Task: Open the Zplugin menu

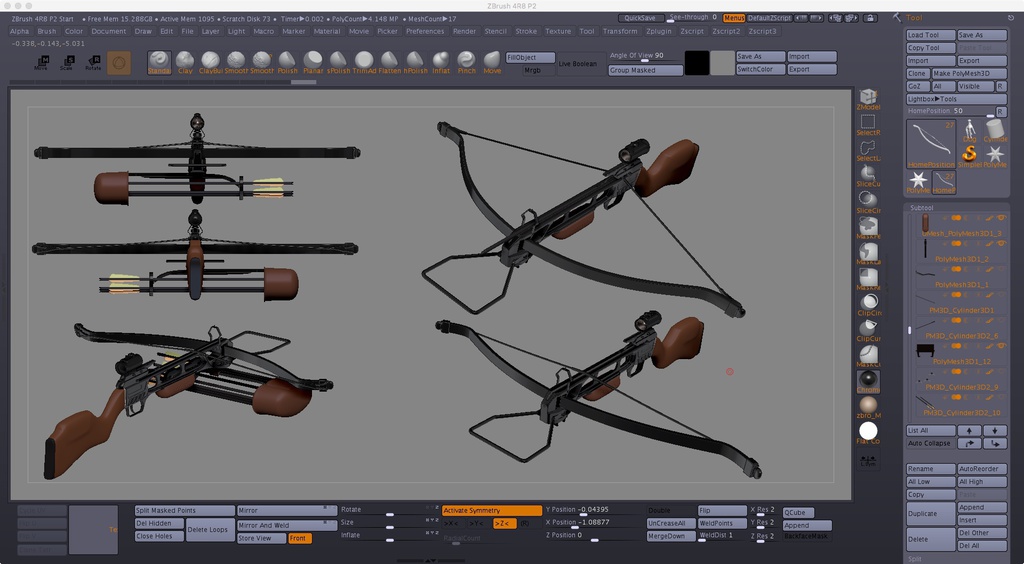Action: (x=658, y=31)
